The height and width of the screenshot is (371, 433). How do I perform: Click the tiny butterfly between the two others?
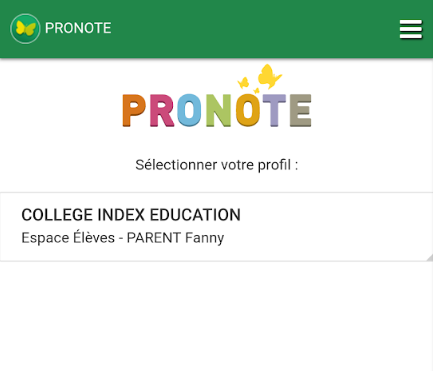coord(256,90)
